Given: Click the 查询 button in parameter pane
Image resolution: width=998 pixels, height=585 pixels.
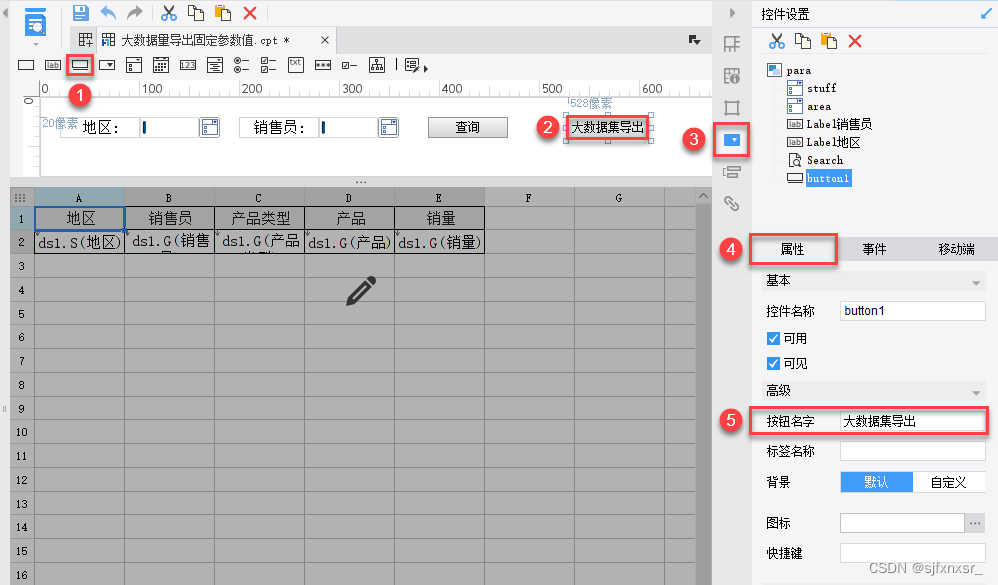Looking at the screenshot, I should (x=468, y=127).
